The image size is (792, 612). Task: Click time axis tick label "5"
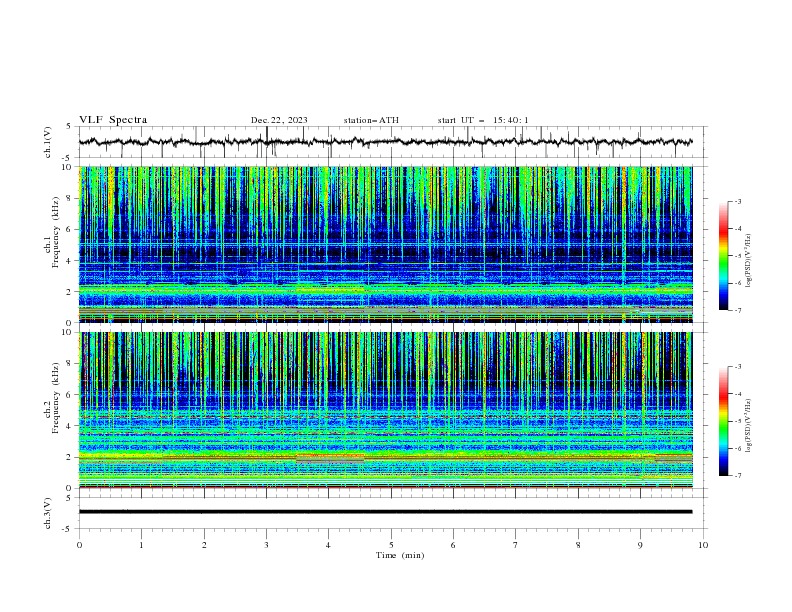click(x=391, y=545)
